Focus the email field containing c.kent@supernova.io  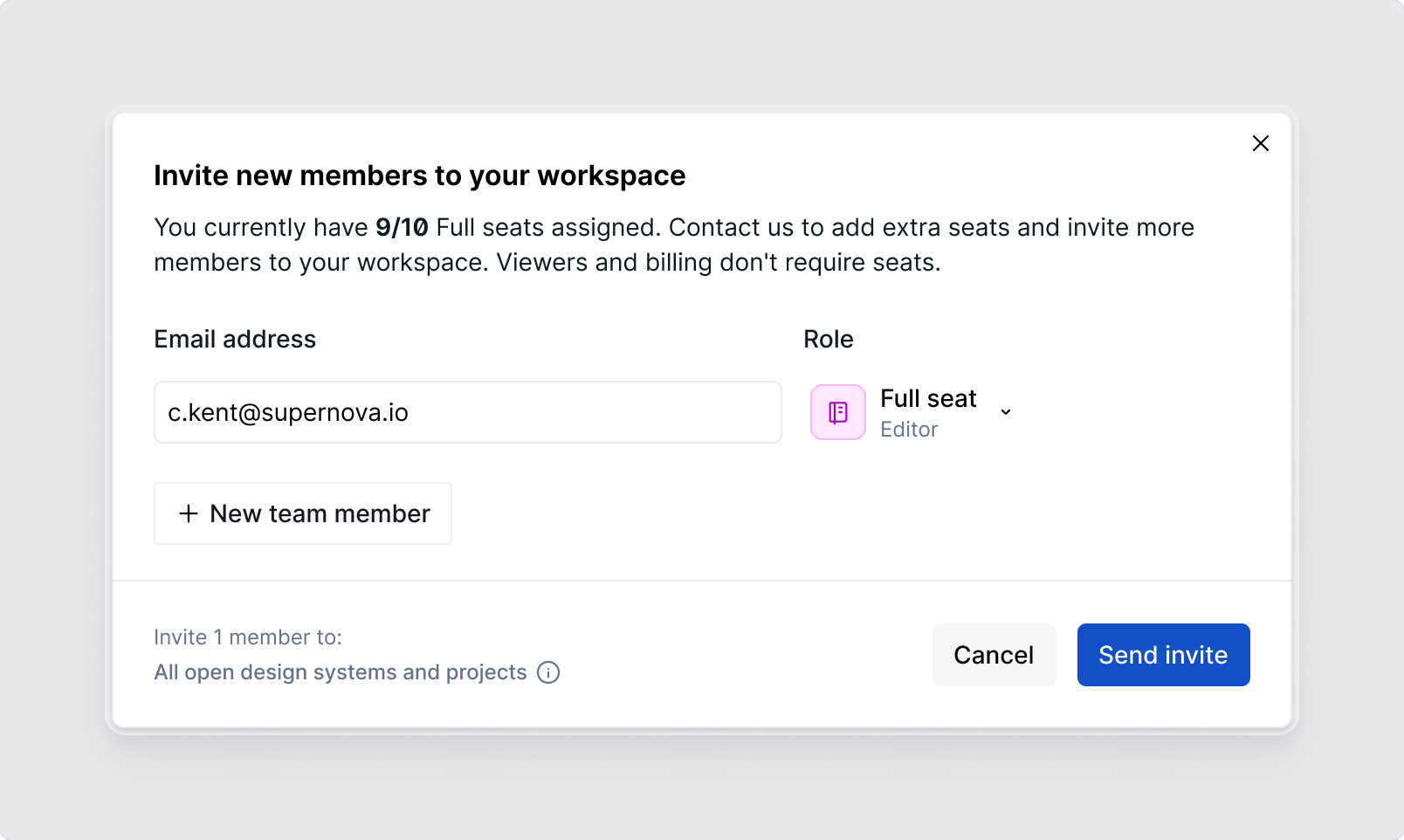click(x=467, y=412)
